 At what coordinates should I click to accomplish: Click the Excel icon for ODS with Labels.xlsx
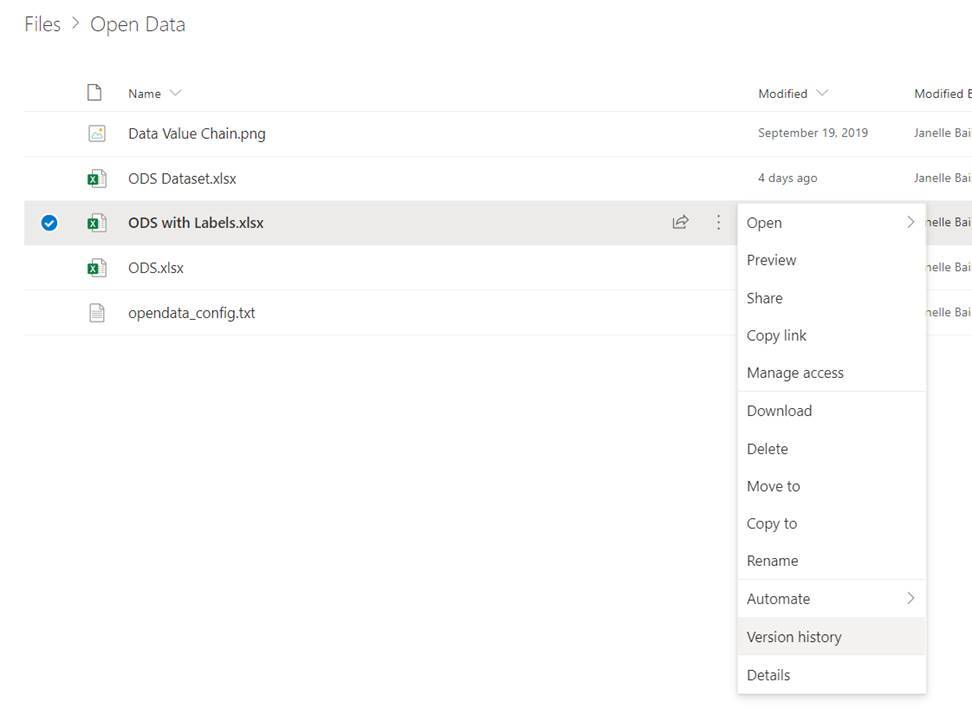click(97, 223)
